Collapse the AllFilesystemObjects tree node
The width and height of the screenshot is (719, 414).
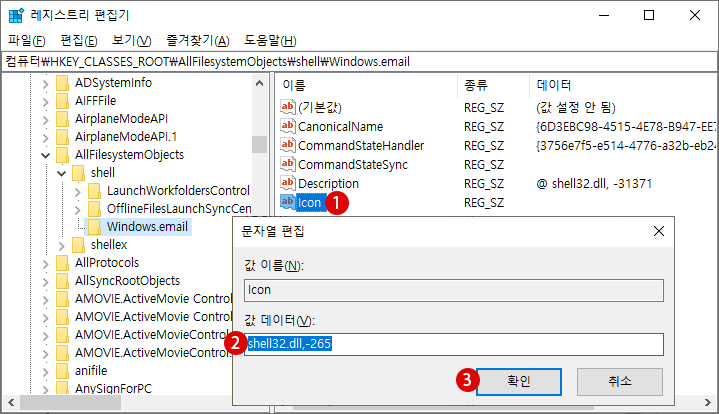(x=45, y=155)
